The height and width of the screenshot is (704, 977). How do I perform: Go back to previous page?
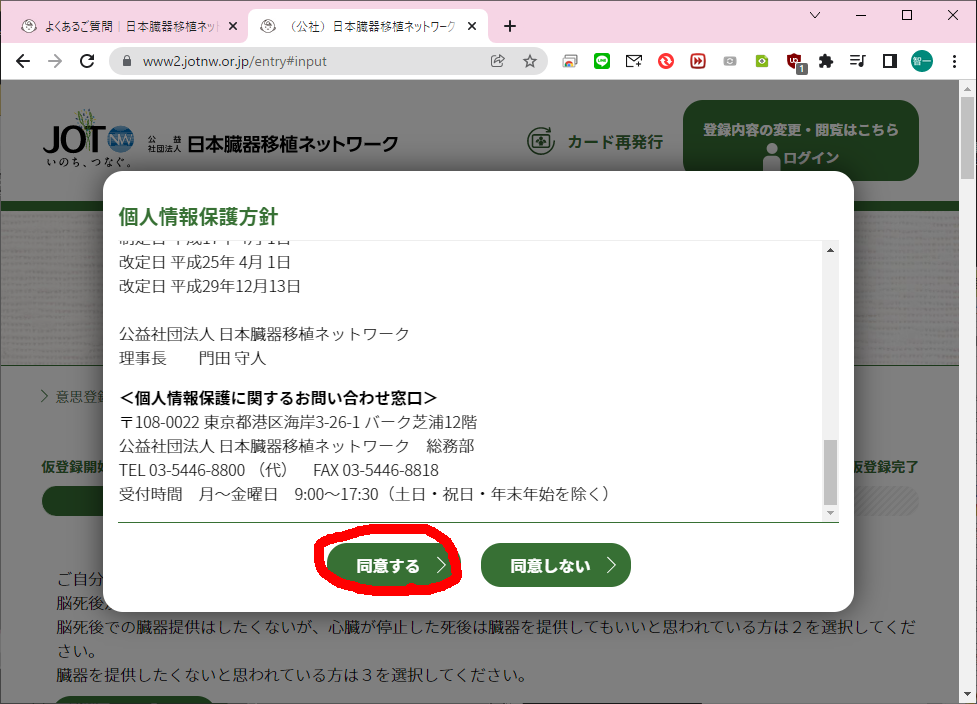pyautogui.click(x=23, y=61)
